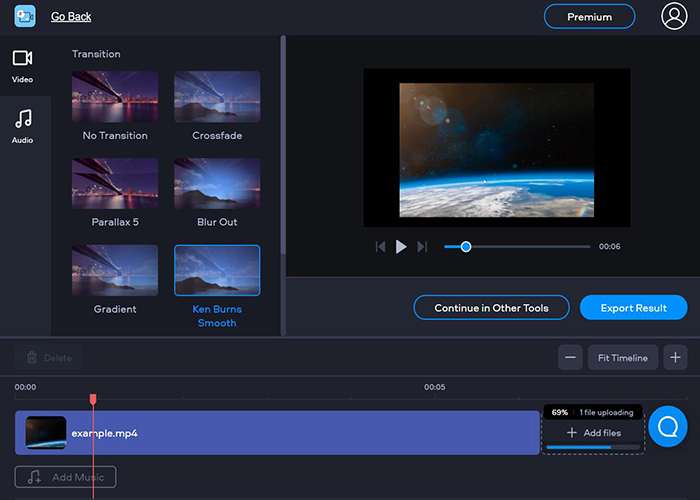This screenshot has height=500, width=700.
Task: Zoom in timeline with plus button
Action: 675,357
